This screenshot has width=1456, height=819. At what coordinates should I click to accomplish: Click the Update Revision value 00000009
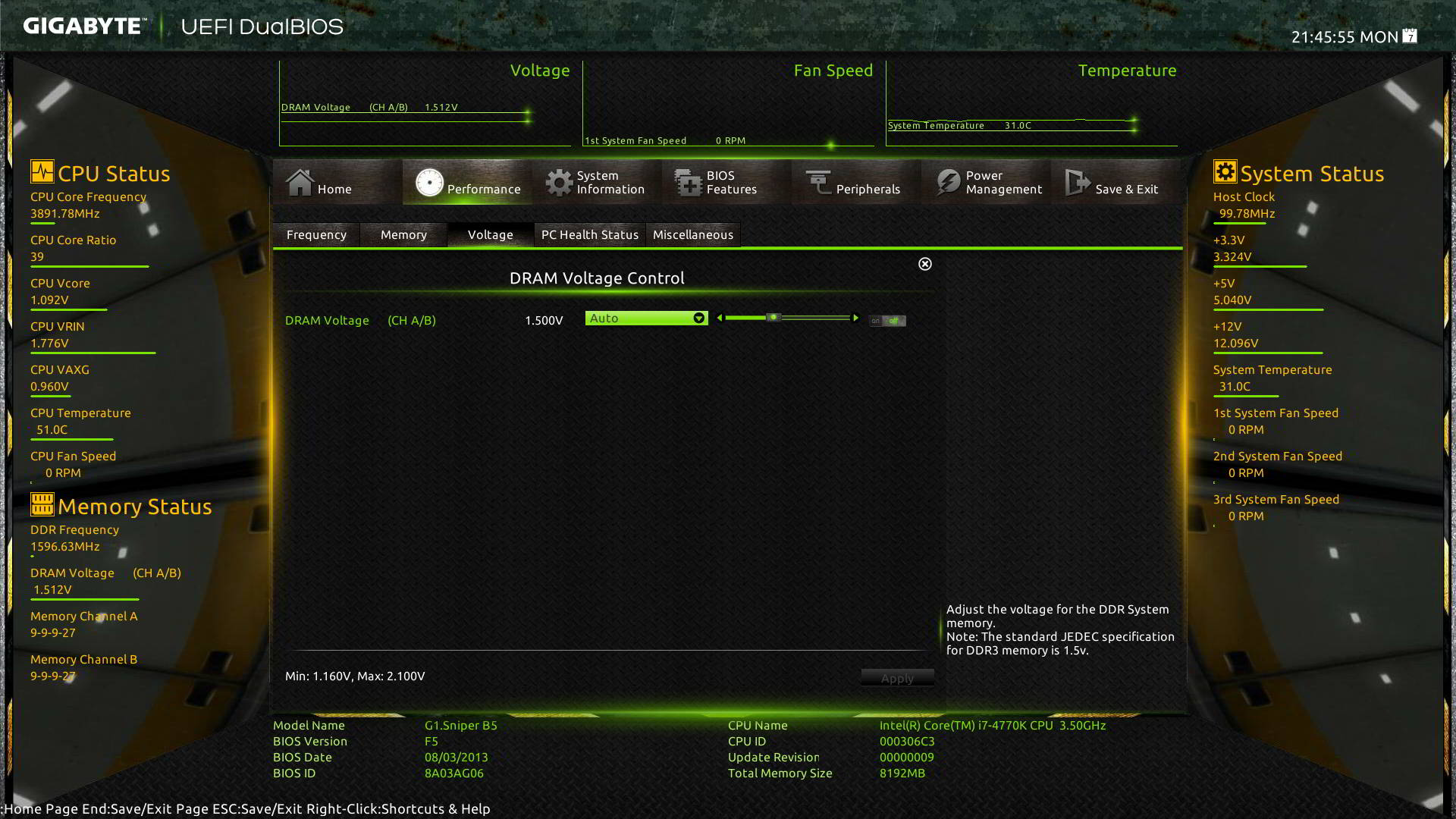(907, 758)
